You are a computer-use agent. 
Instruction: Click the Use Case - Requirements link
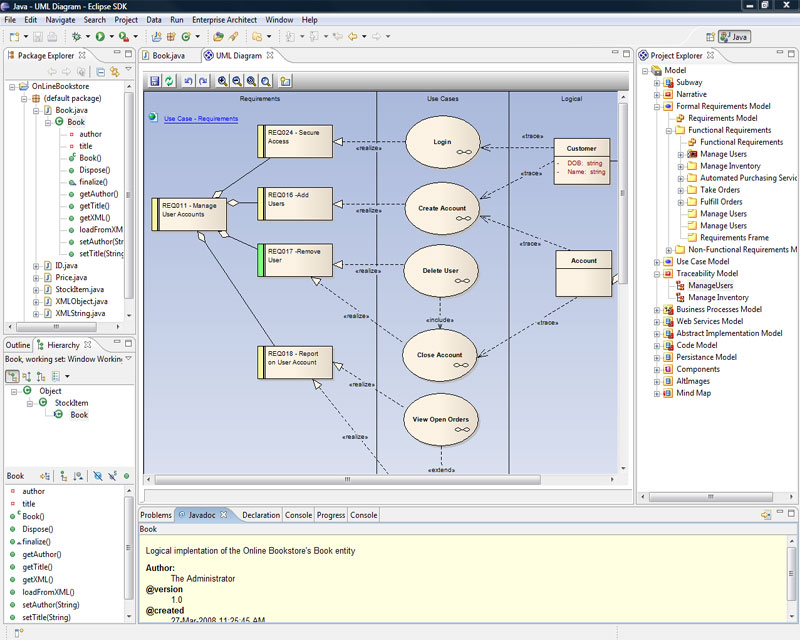tap(200, 118)
